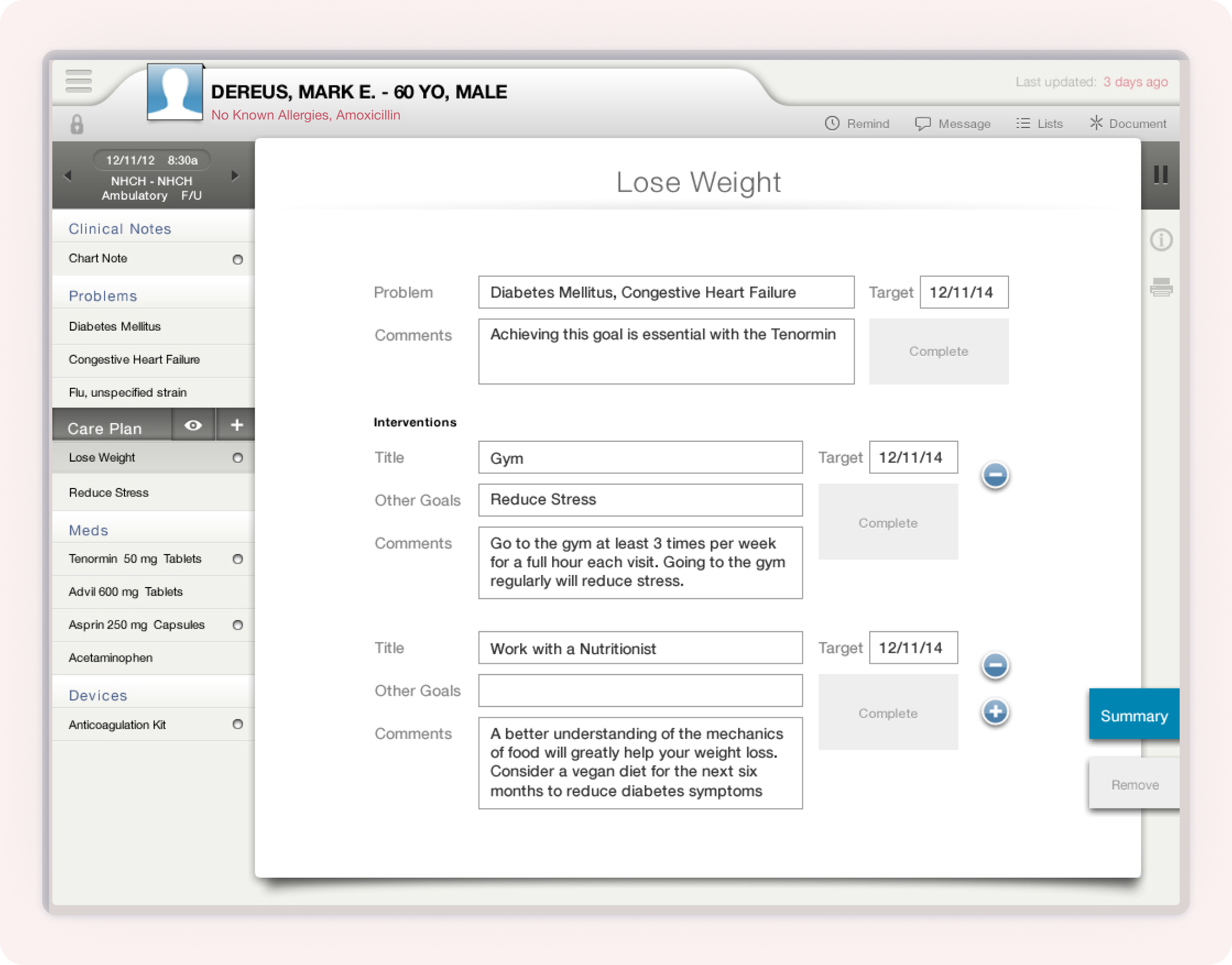
Task: Click the lock icon below menu
Action: click(x=77, y=124)
